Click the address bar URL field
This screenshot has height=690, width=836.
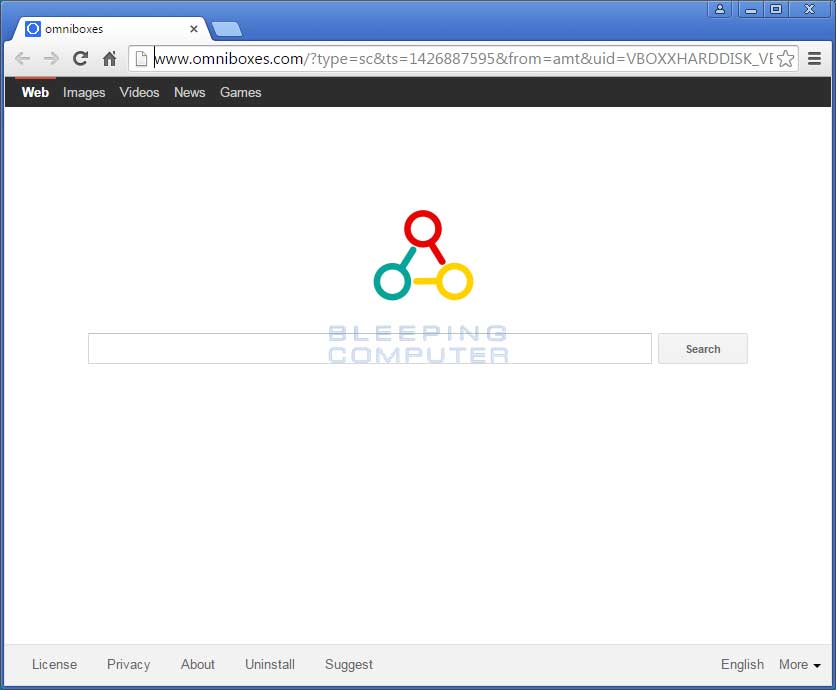click(x=463, y=59)
